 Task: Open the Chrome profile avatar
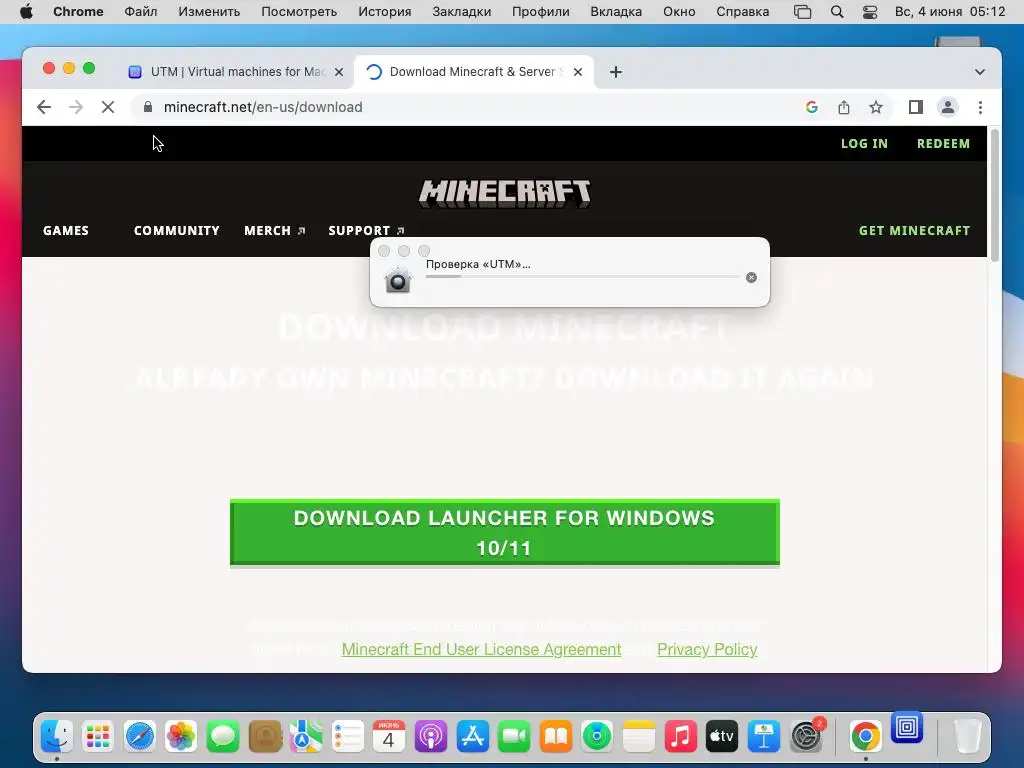(x=948, y=107)
